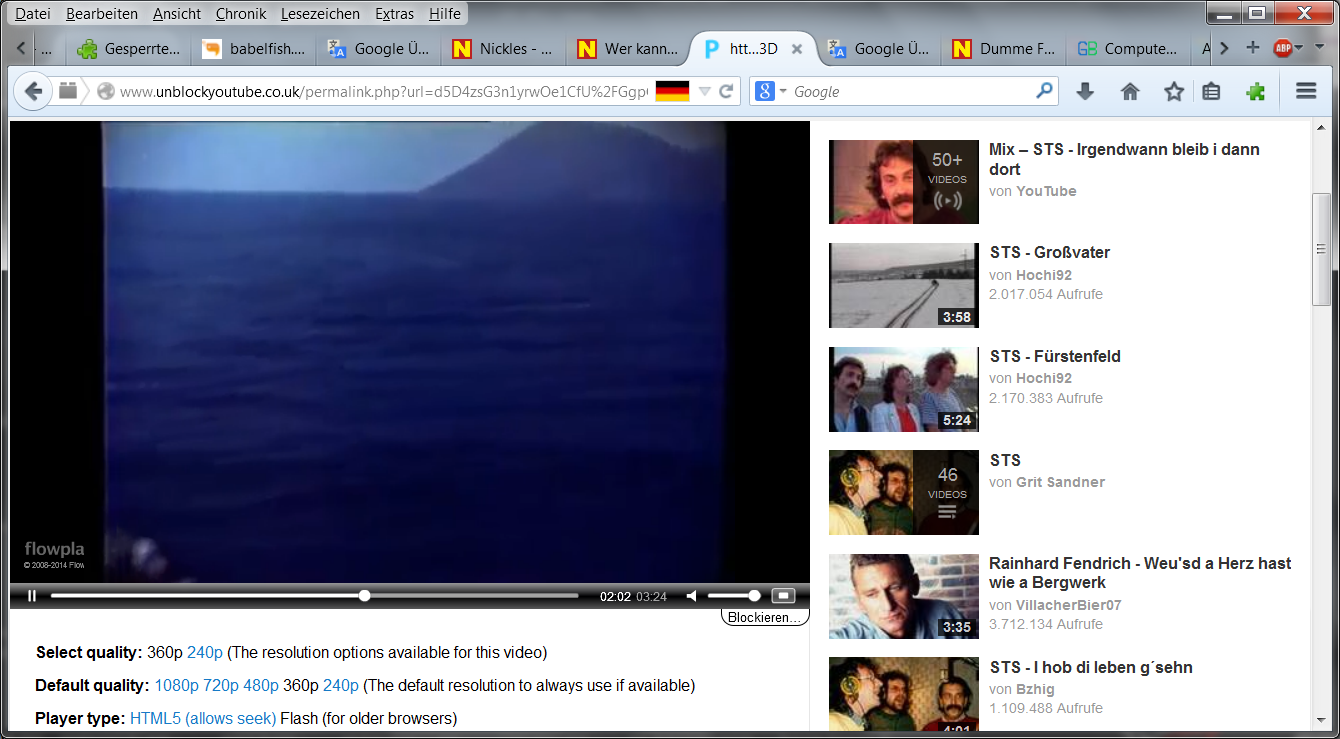Switch to the Compute... tab

pos(1128,49)
